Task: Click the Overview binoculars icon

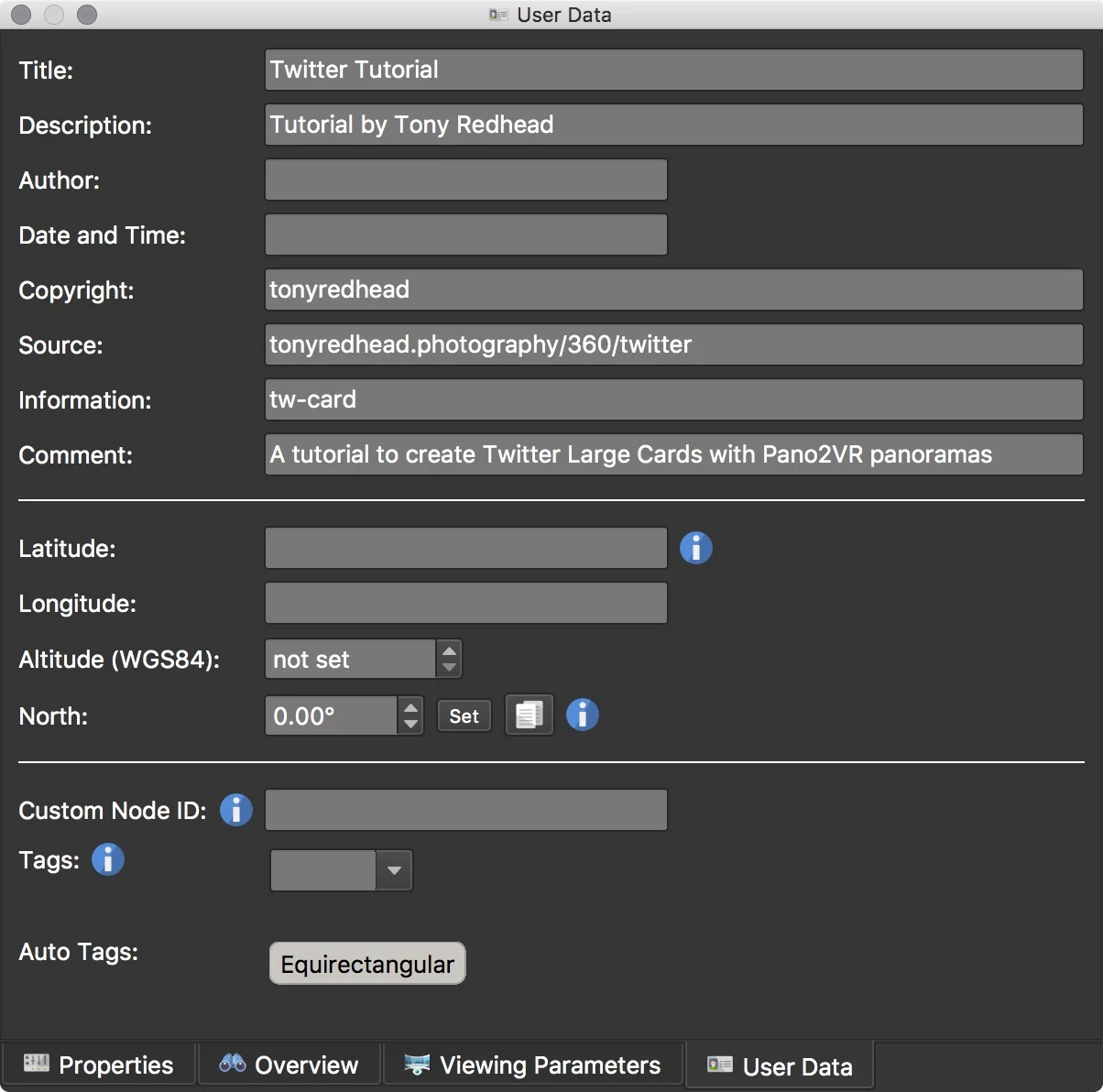Action: (232, 1064)
